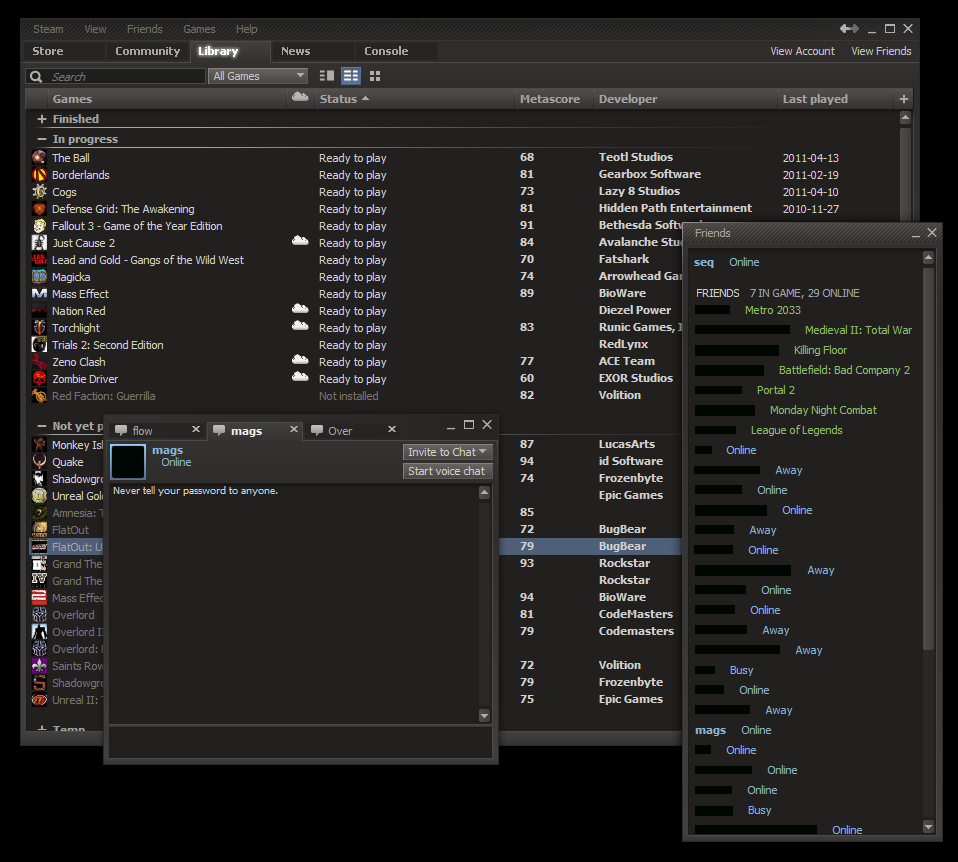The height and width of the screenshot is (862, 958).
Task: Open the Steam menu
Action: click(x=48, y=29)
